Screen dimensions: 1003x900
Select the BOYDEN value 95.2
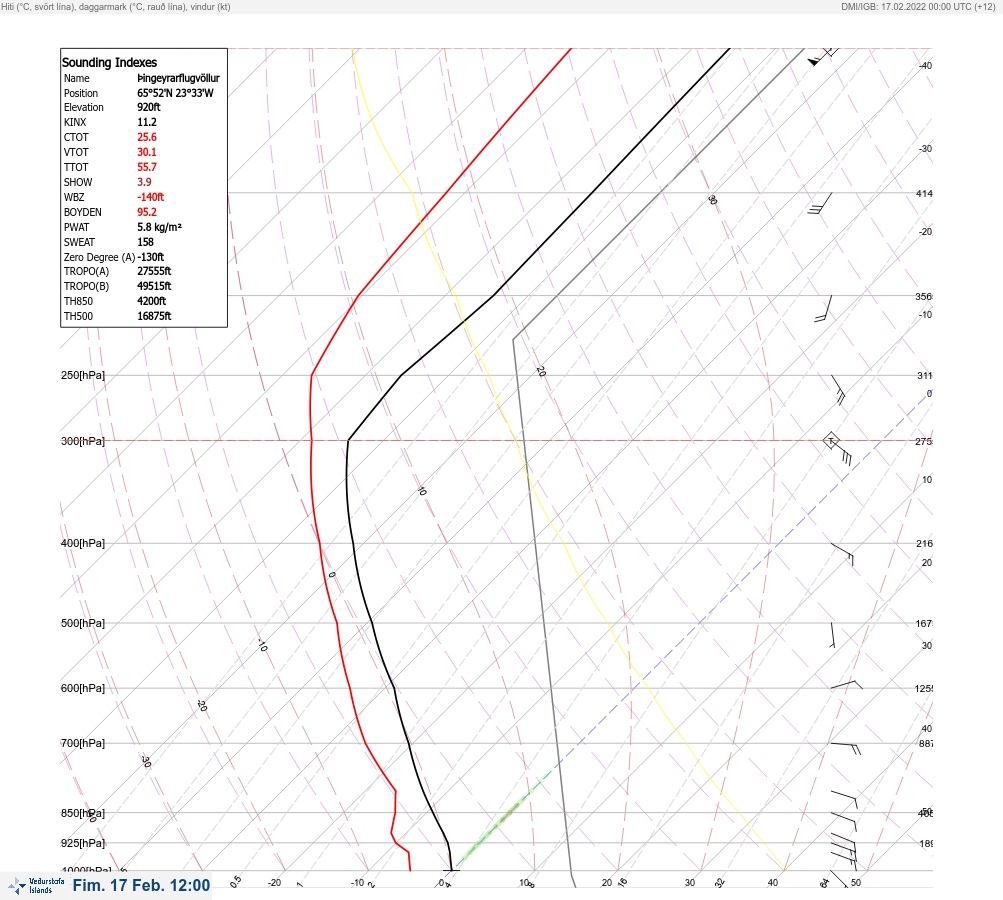pyautogui.click(x=146, y=212)
